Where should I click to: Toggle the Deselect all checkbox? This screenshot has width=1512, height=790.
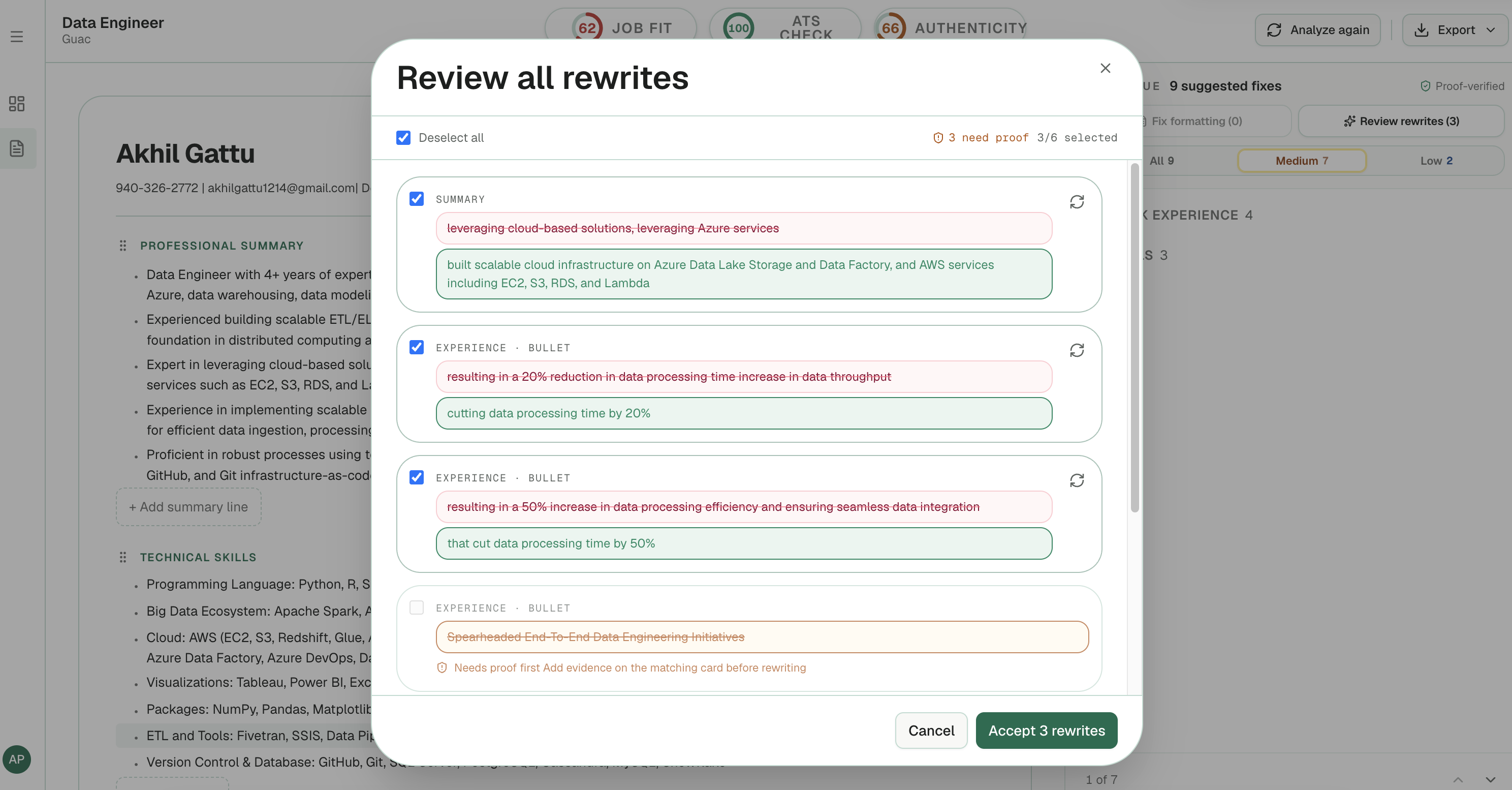403,137
